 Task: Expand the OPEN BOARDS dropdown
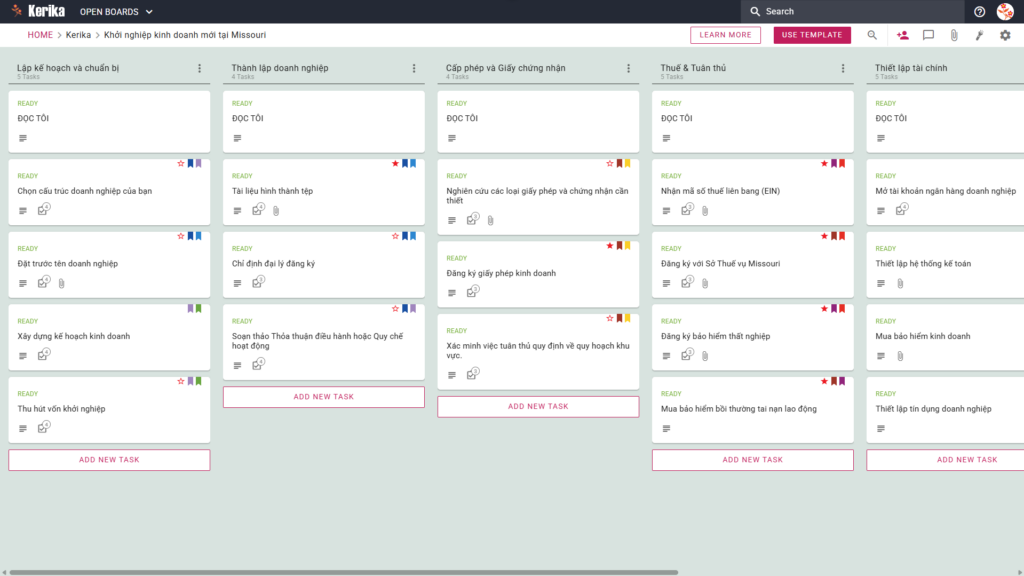116,12
